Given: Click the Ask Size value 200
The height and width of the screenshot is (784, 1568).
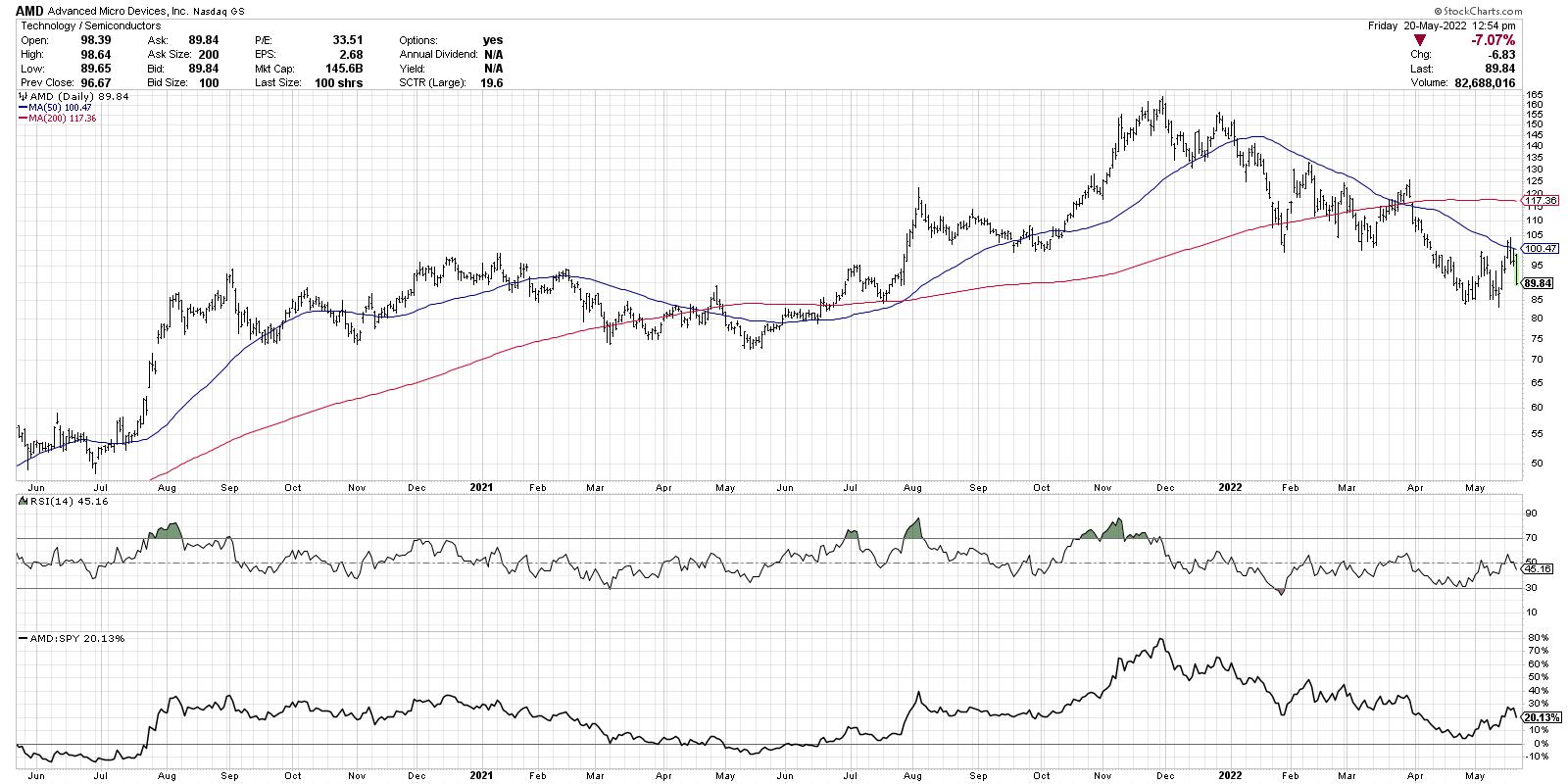Looking at the screenshot, I should click(x=208, y=55).
